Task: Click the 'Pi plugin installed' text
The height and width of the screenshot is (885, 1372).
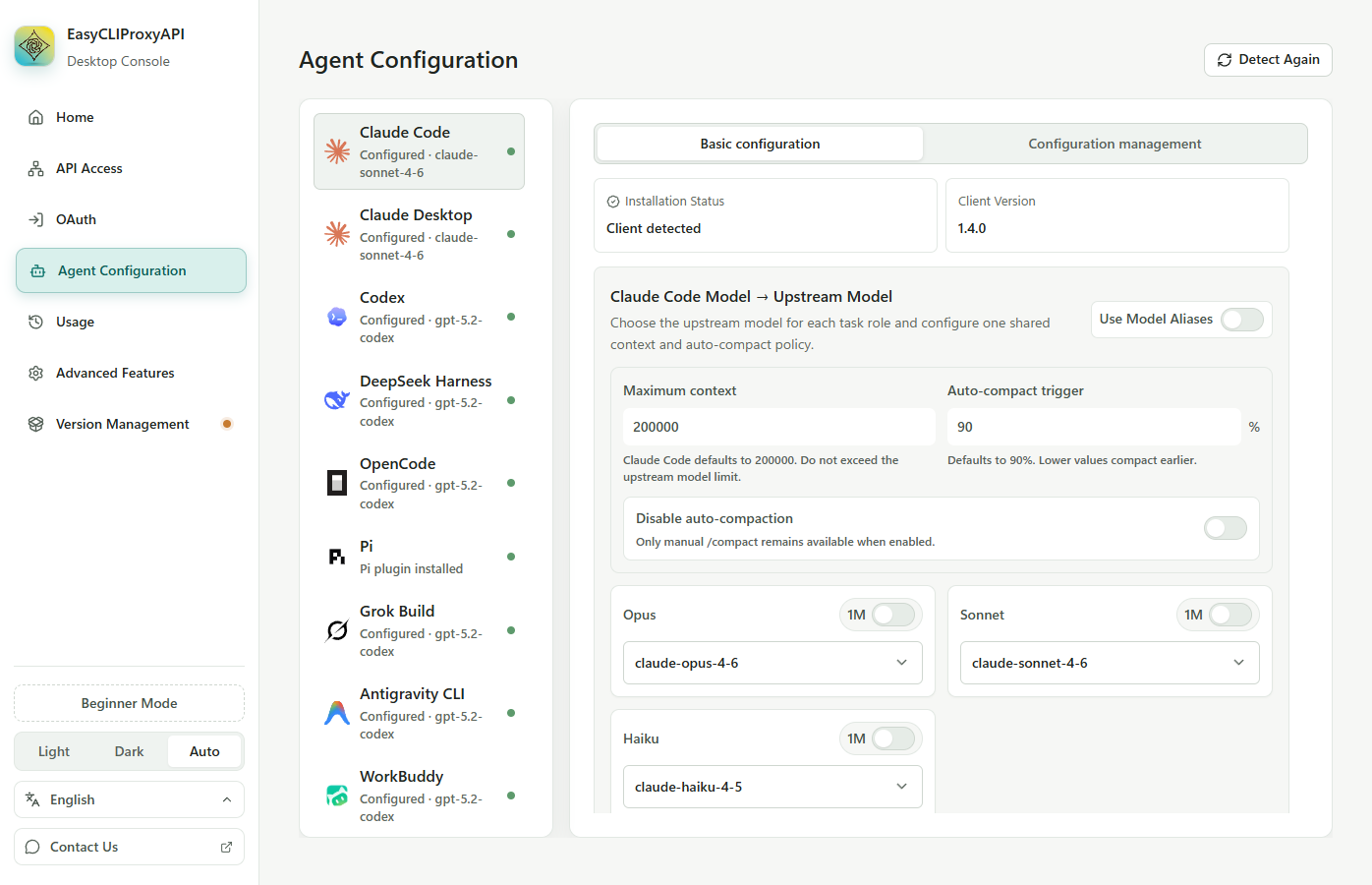Action: 411,568
